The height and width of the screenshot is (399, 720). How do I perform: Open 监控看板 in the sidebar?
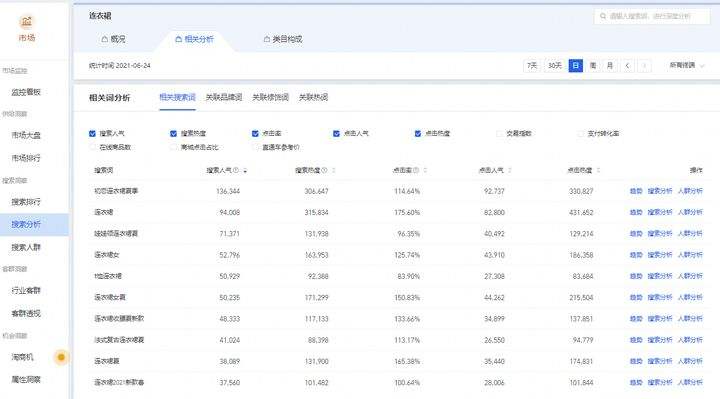(26, 92)
